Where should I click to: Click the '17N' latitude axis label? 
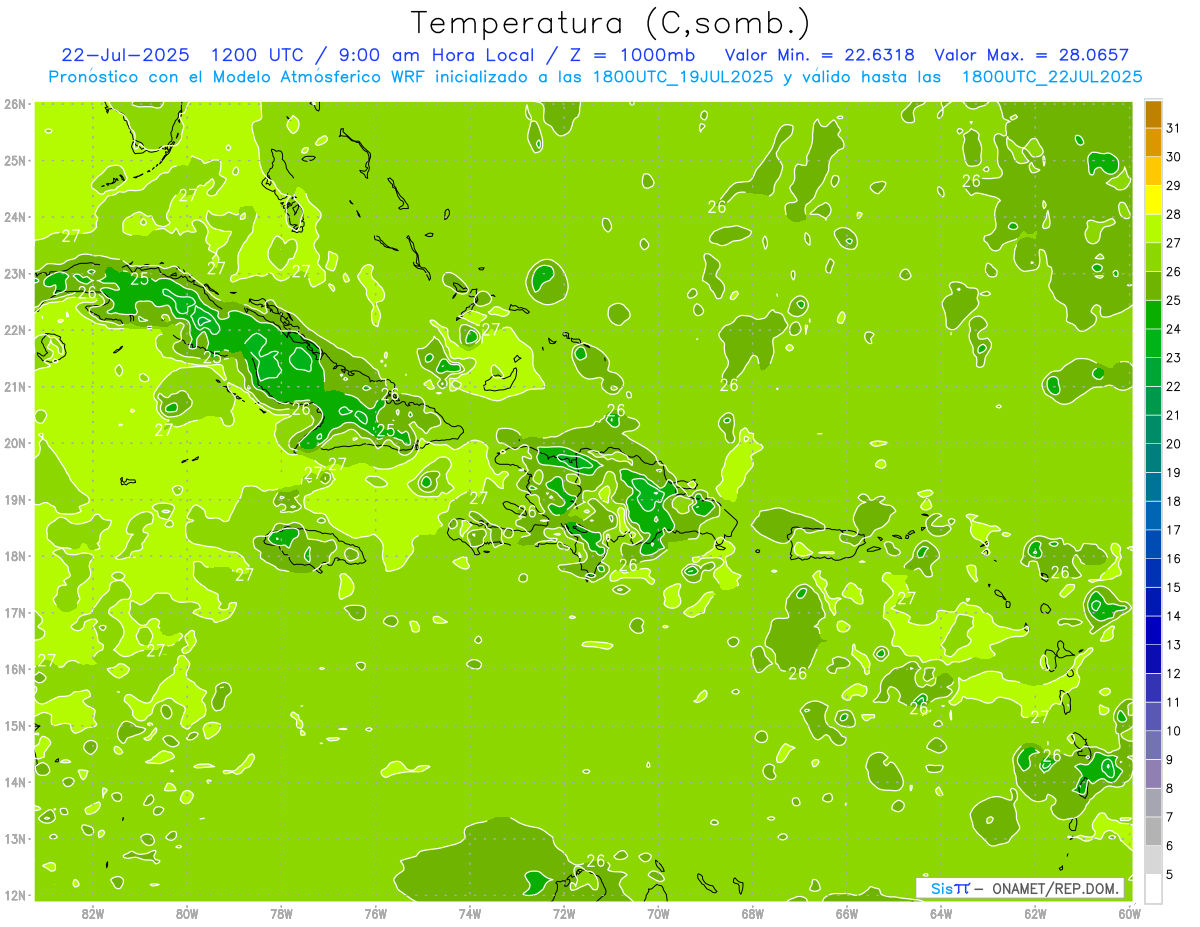(x=15, y=612)
